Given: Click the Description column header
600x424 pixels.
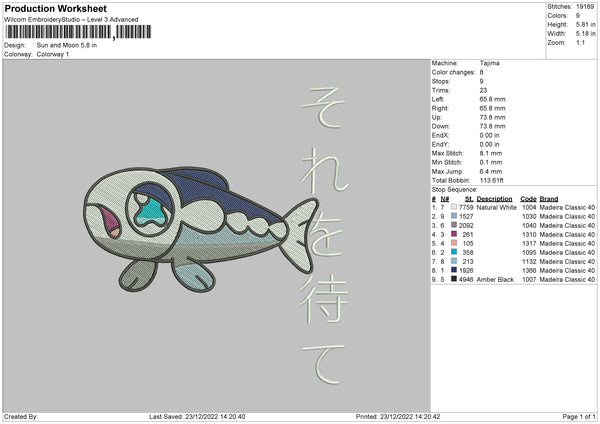Looking at the screenshot, I should click(494, 199).
